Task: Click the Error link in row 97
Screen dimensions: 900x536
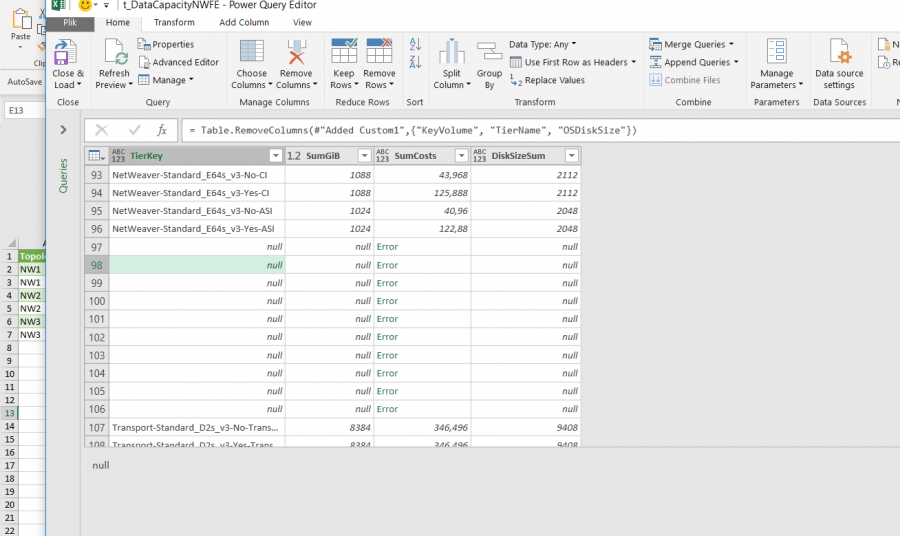Action: coord(387,247)
